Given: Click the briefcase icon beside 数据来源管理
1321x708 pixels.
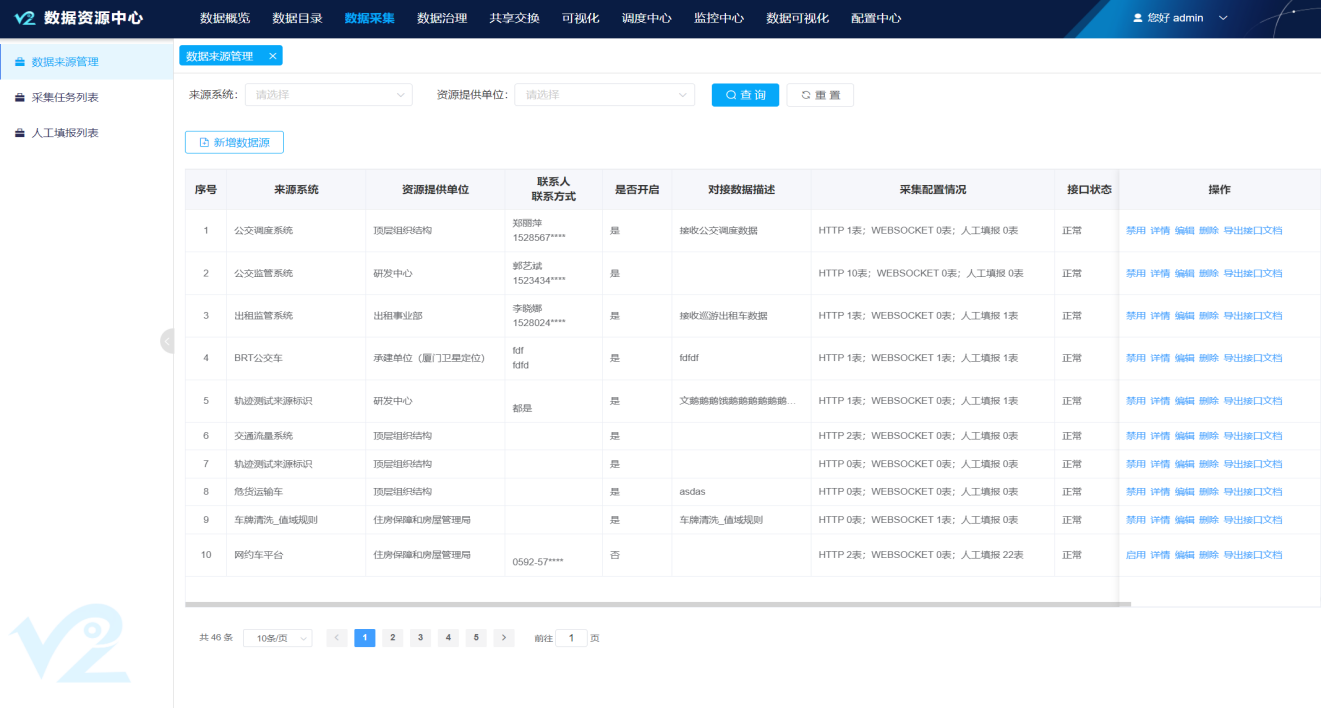Looking at the screenshot, I should pyautogui.click(x=19, y=62).
